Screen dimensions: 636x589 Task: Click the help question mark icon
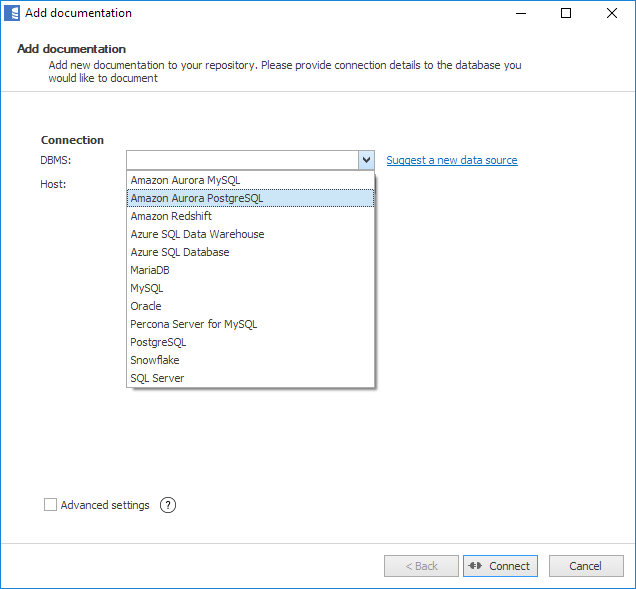click(x=168, y=505)
